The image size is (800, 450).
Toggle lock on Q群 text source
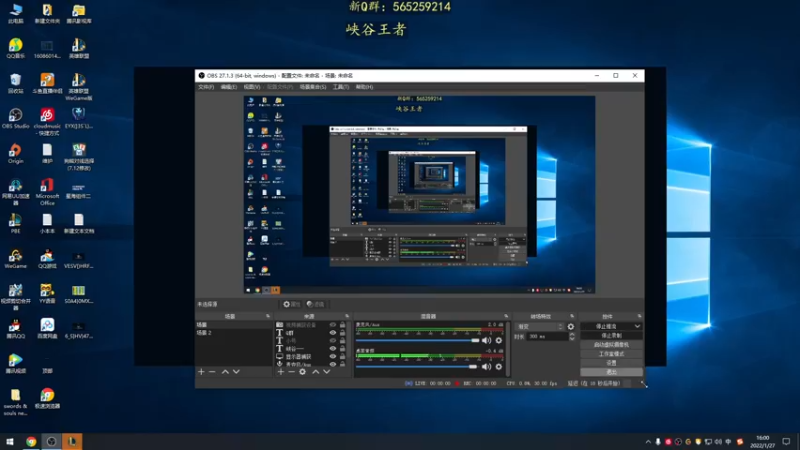point(342,333)
